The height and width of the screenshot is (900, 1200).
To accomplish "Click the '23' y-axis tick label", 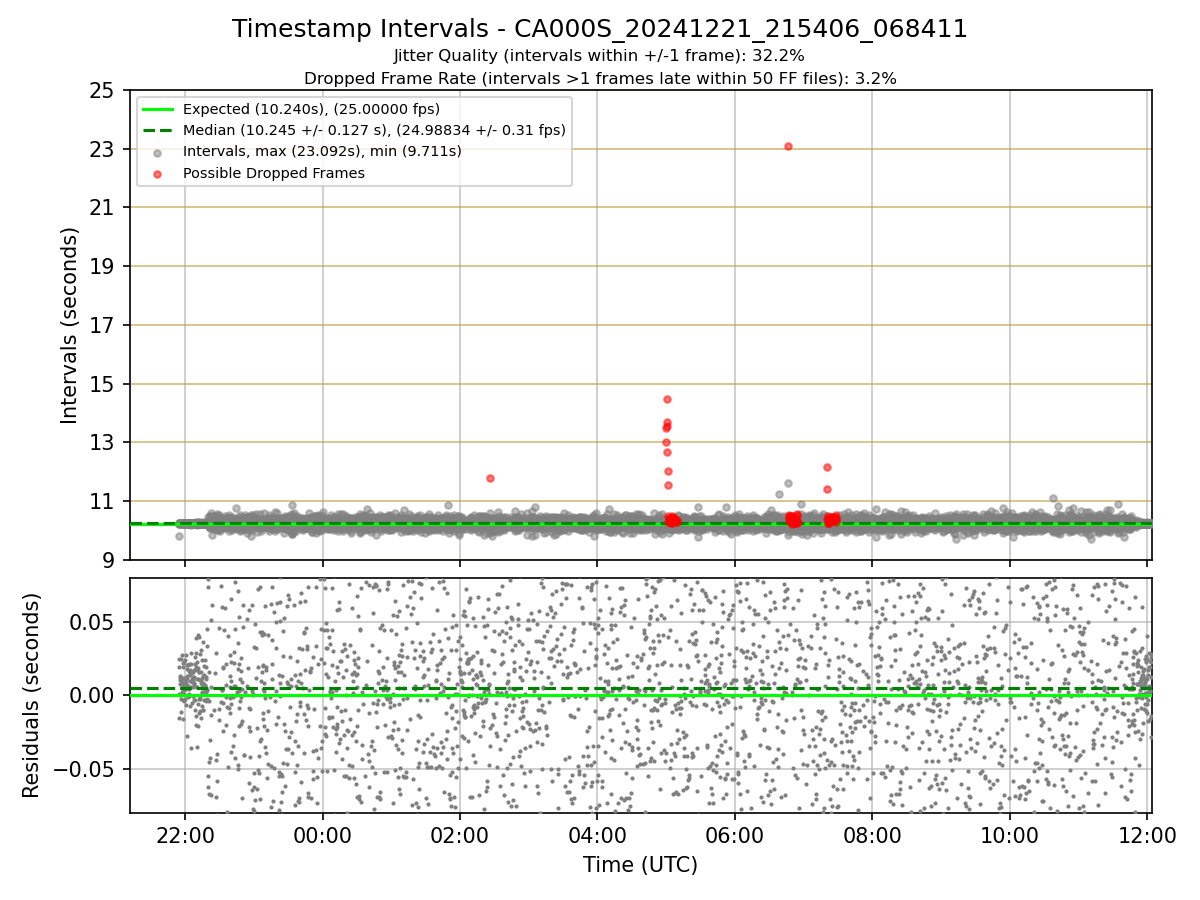I will coord(104,149).
